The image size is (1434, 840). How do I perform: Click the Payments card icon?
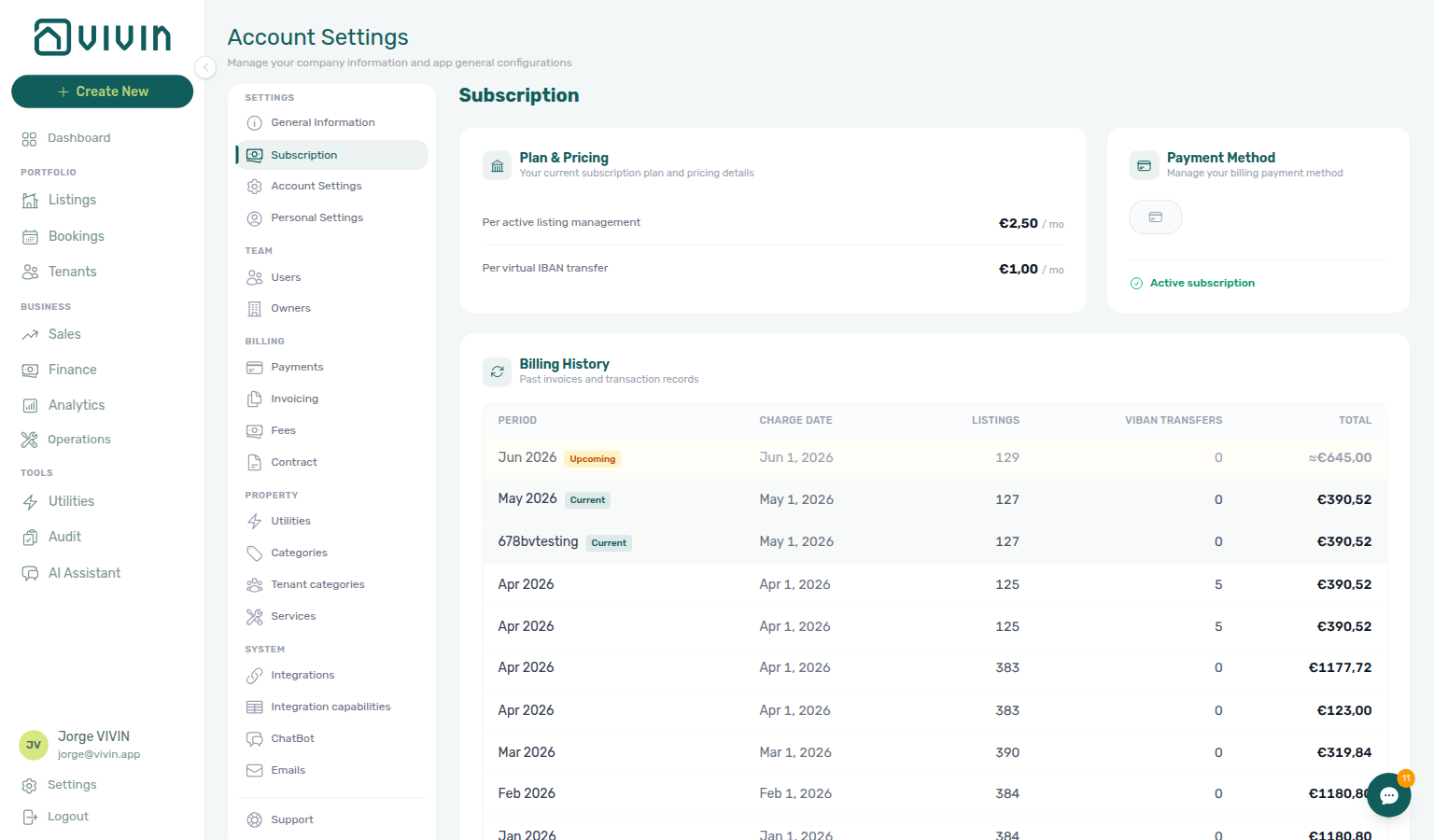tap(254, 368)
